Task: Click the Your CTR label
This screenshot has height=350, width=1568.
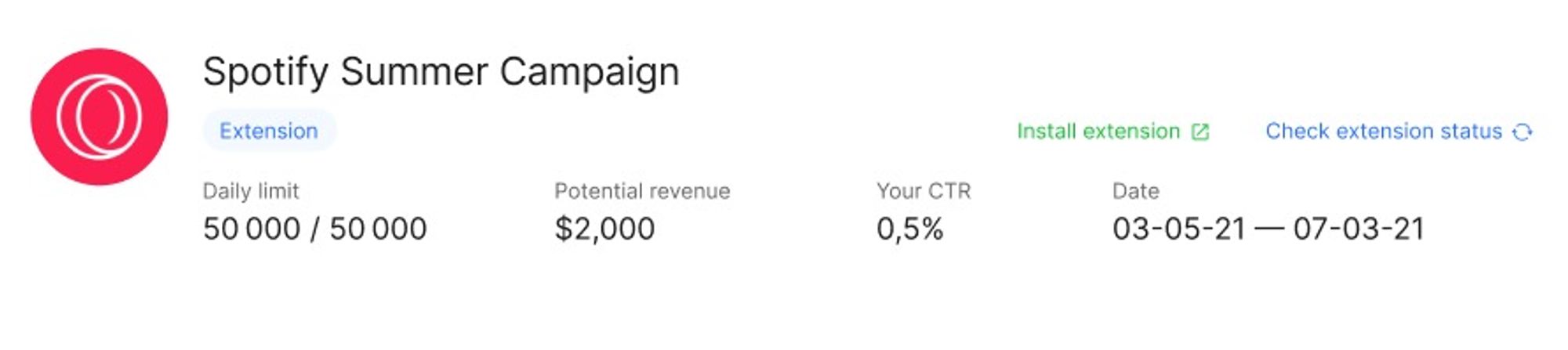Action: click(924, 191)
